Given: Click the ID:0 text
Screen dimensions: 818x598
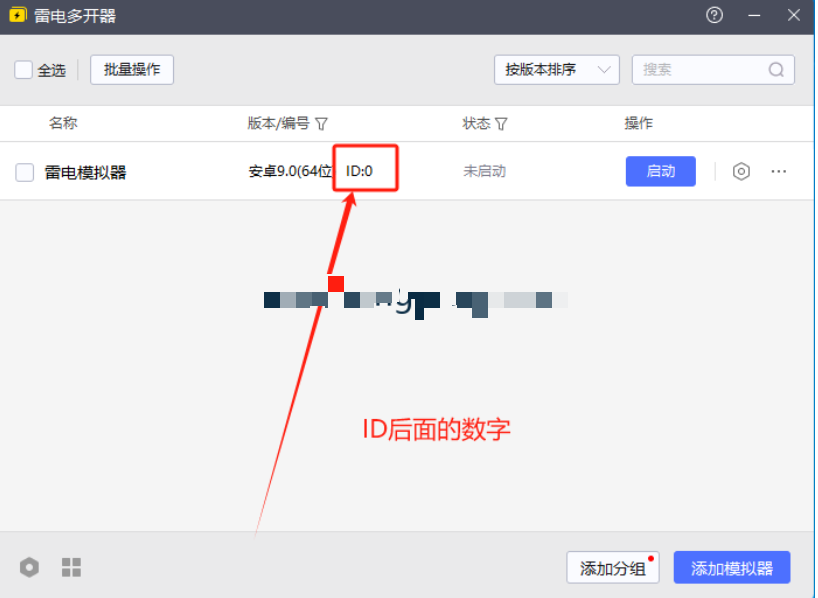Looking at the screenshot, I should pyautogui.click(x=359, y=171).
